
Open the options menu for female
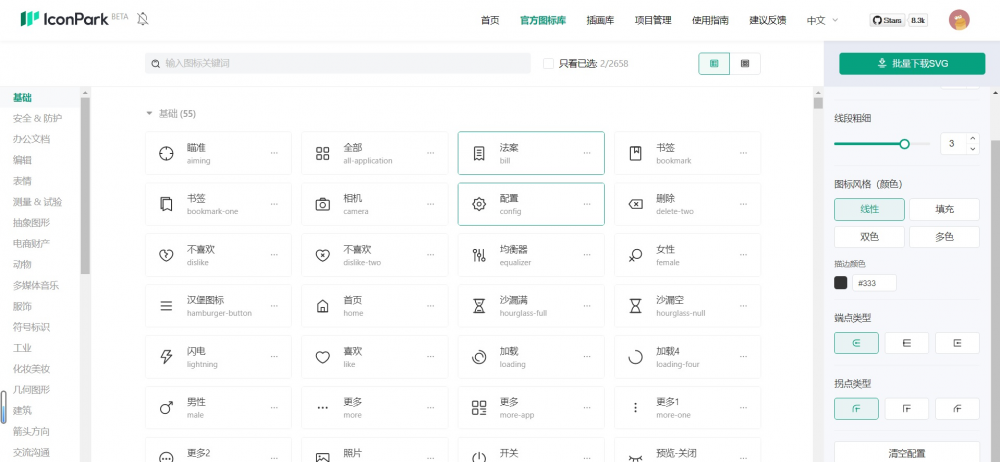(743, 255)
